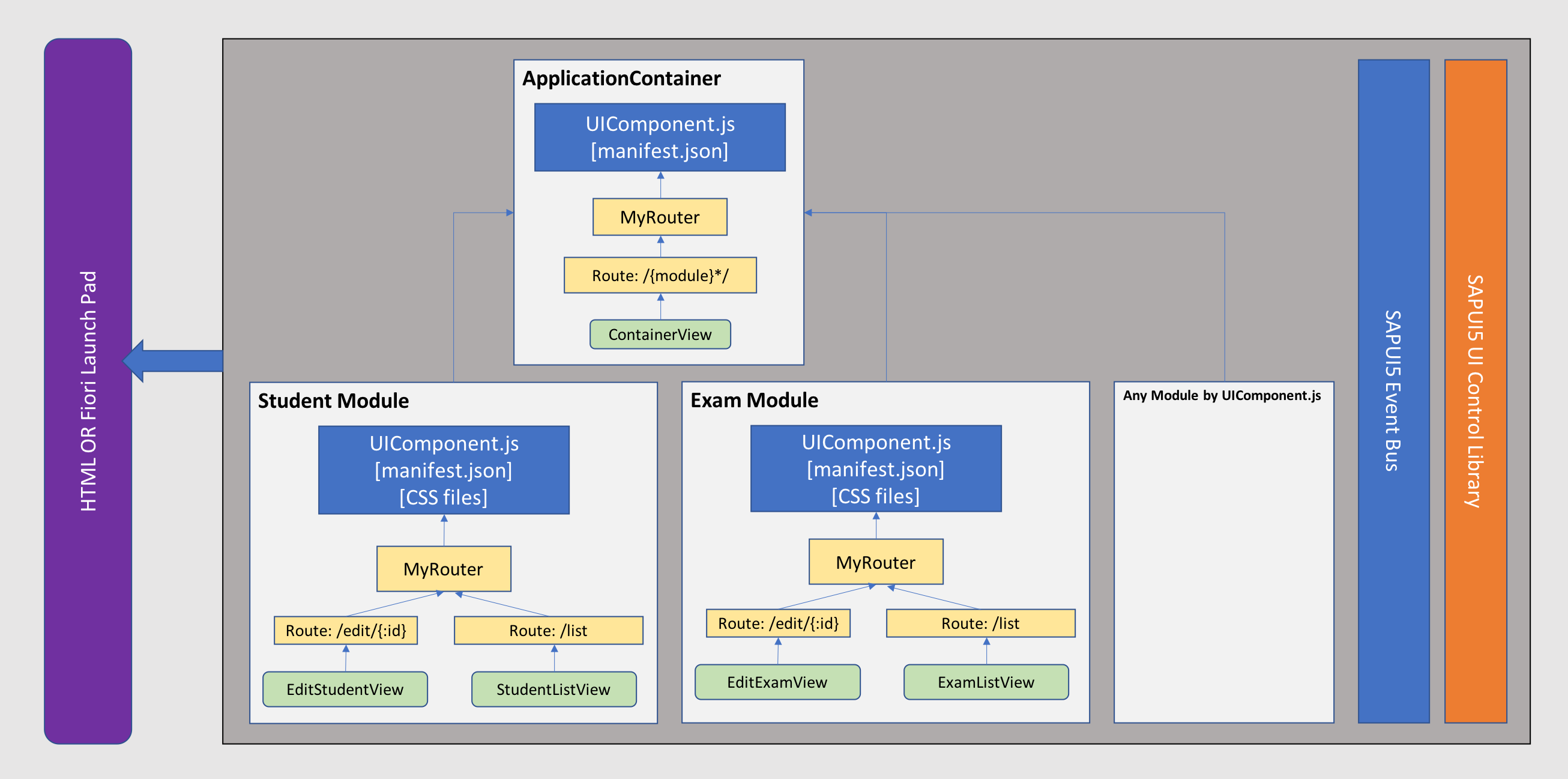Select the UIComponent.js block in Student Module
Image resolution: width=1568 pixels, height=779 pixels.
click(443, 470)
